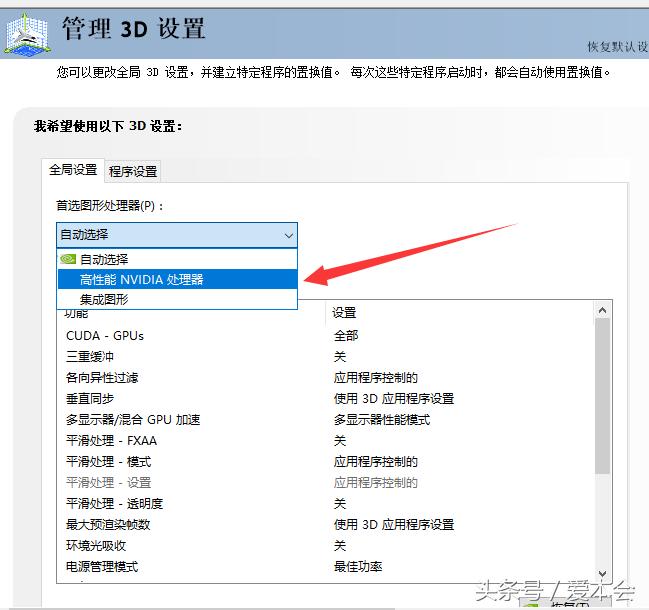
Task: Click the 最佳功率 setting value
Action: click(x=358, y=567)
